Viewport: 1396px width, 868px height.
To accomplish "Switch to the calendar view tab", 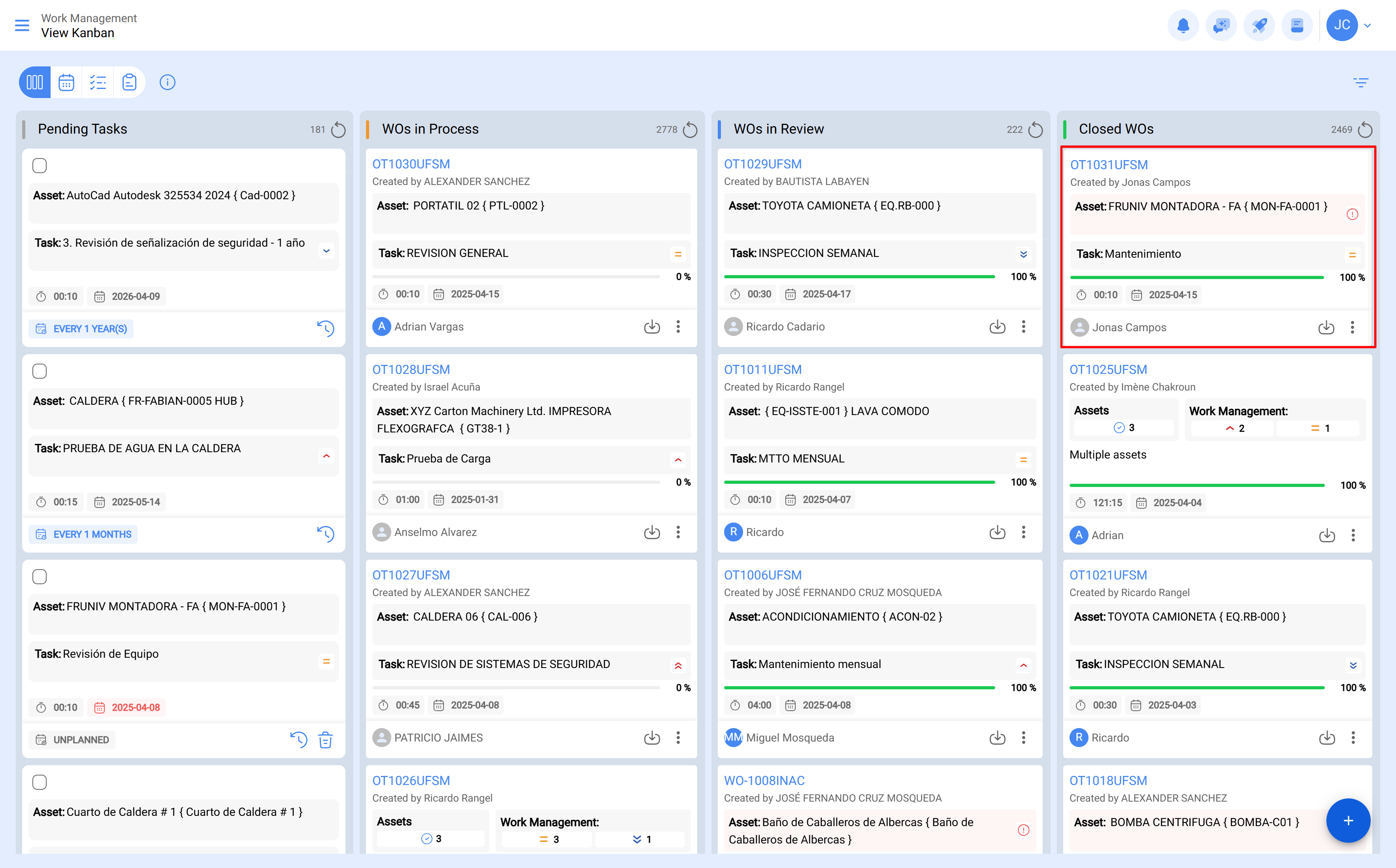I will 66,82.
